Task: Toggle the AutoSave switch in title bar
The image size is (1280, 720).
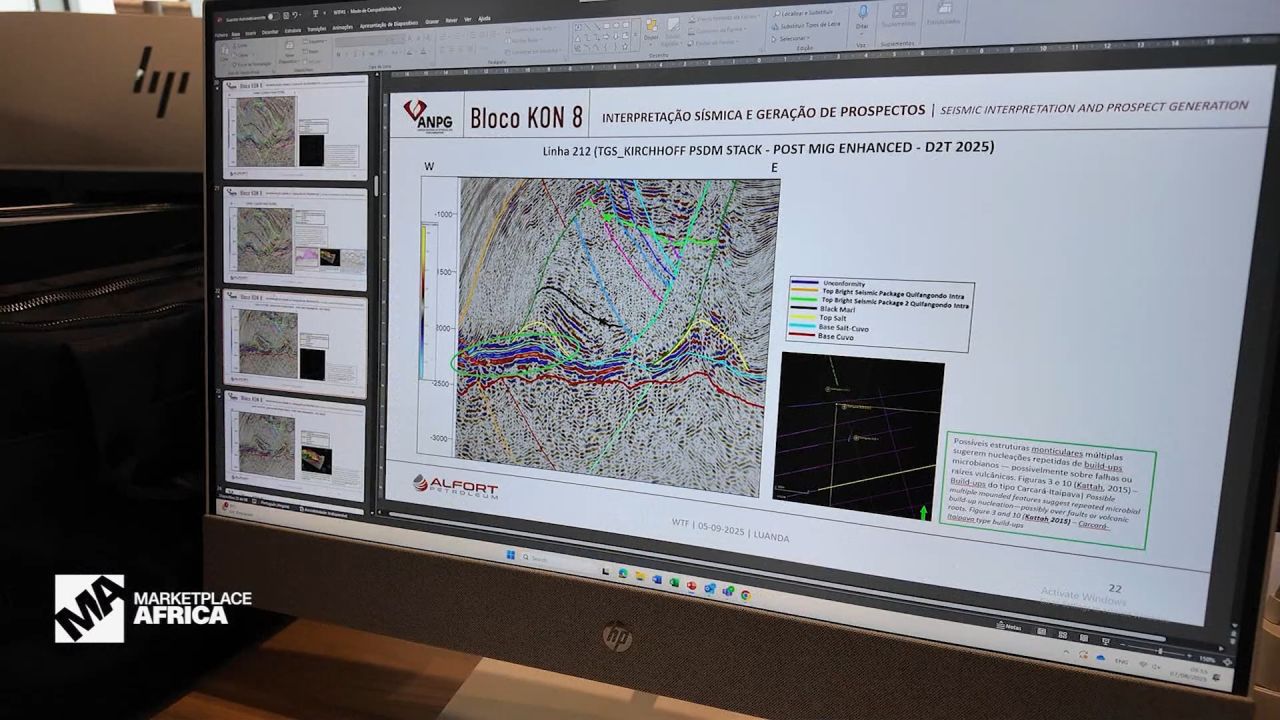Action: 272,17
